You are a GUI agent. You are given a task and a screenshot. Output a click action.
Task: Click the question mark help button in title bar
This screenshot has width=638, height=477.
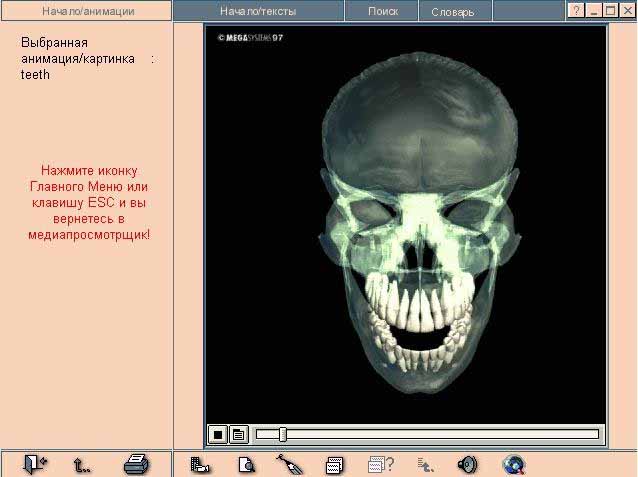577,10
